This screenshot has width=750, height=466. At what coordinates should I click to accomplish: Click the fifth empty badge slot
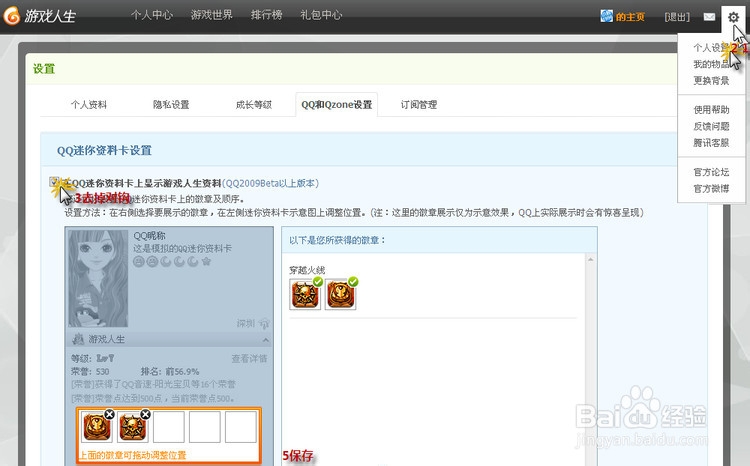tap(241, 427)
